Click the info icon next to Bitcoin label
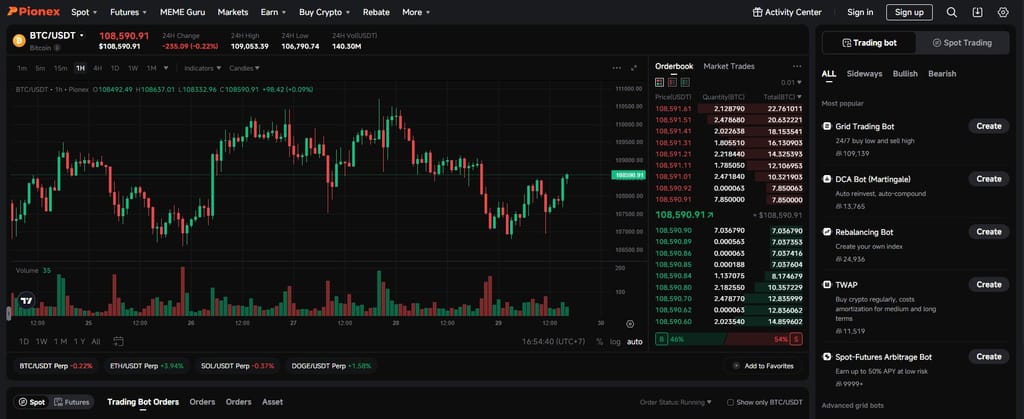 (x=57, y=48)
